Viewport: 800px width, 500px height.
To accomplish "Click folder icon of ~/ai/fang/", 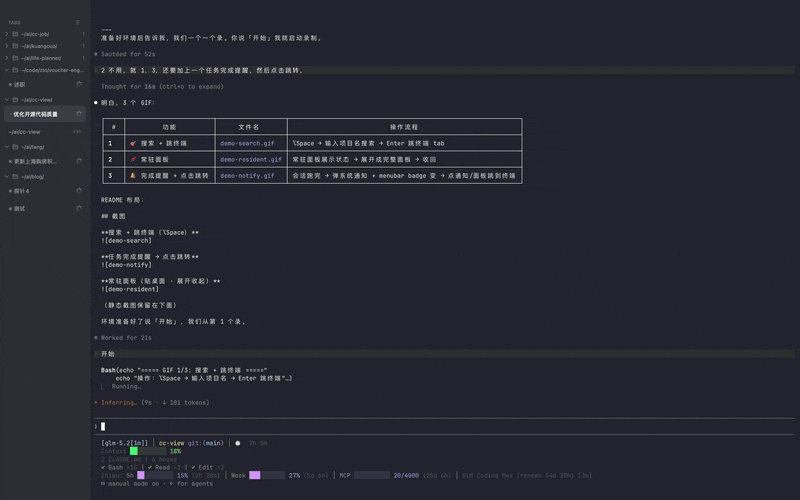I will coord(15,147).
